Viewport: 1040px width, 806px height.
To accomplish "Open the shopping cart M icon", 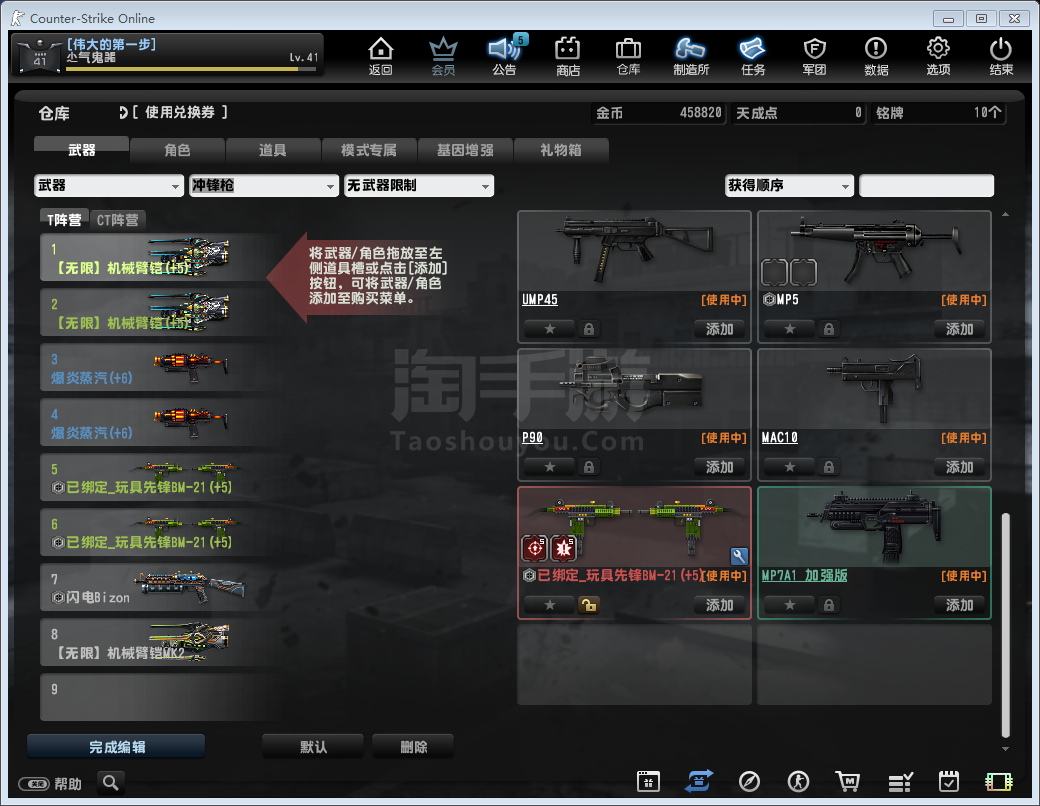I will point(848,781).
